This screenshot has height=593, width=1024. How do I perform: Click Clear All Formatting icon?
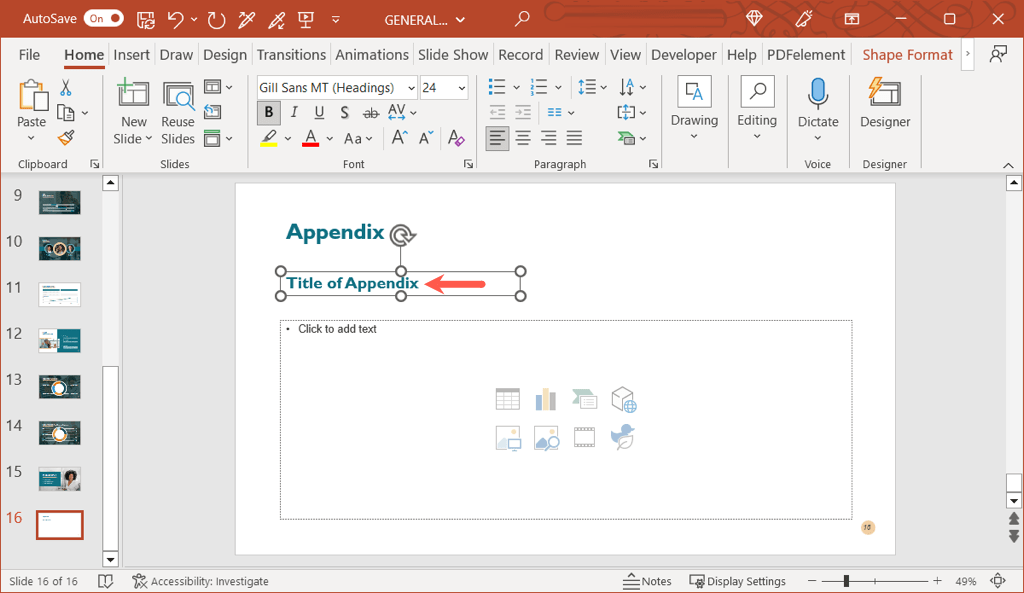pyautogui.click(x=456, y=138)
